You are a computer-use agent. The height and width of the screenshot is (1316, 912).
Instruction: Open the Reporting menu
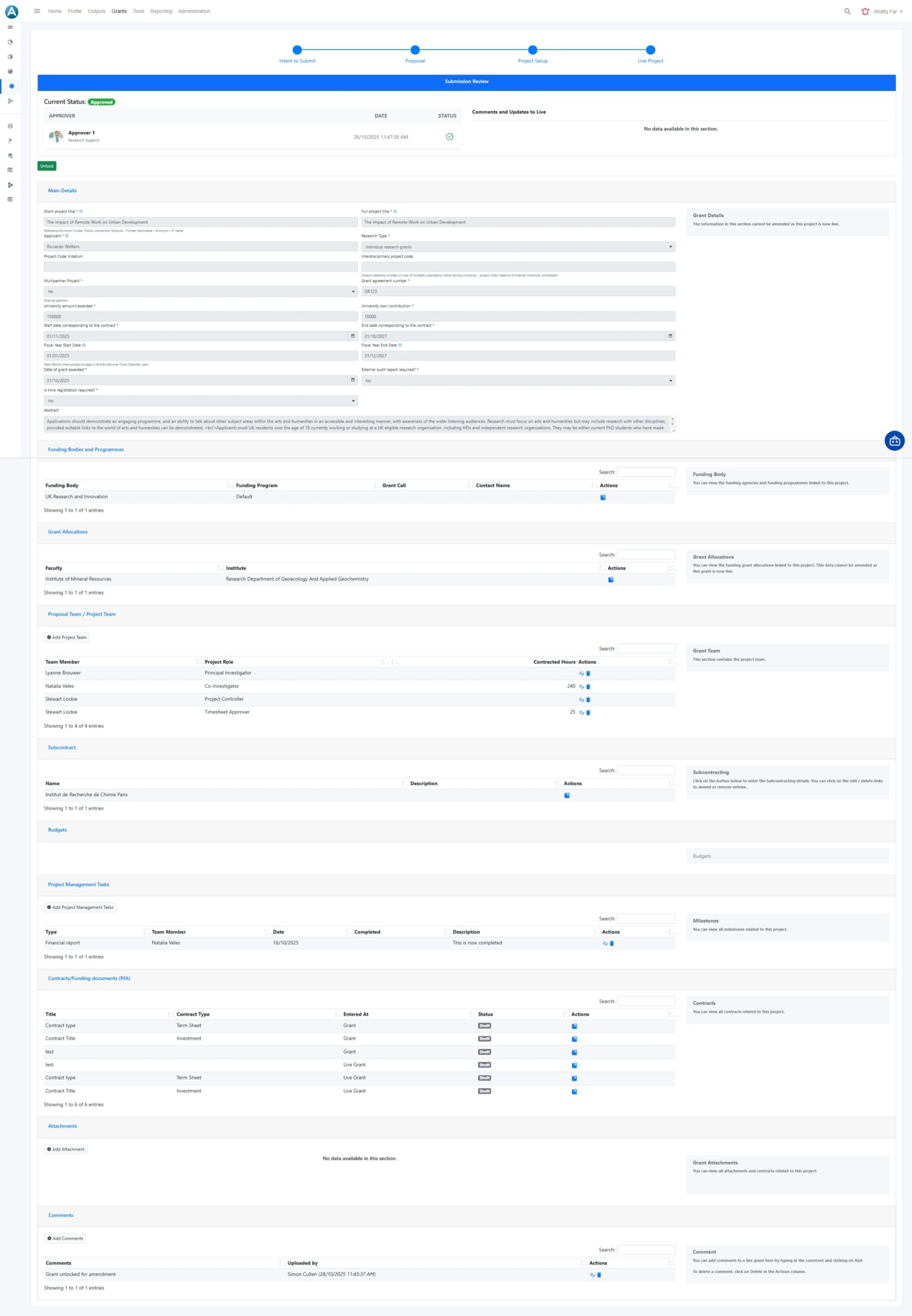161,11
